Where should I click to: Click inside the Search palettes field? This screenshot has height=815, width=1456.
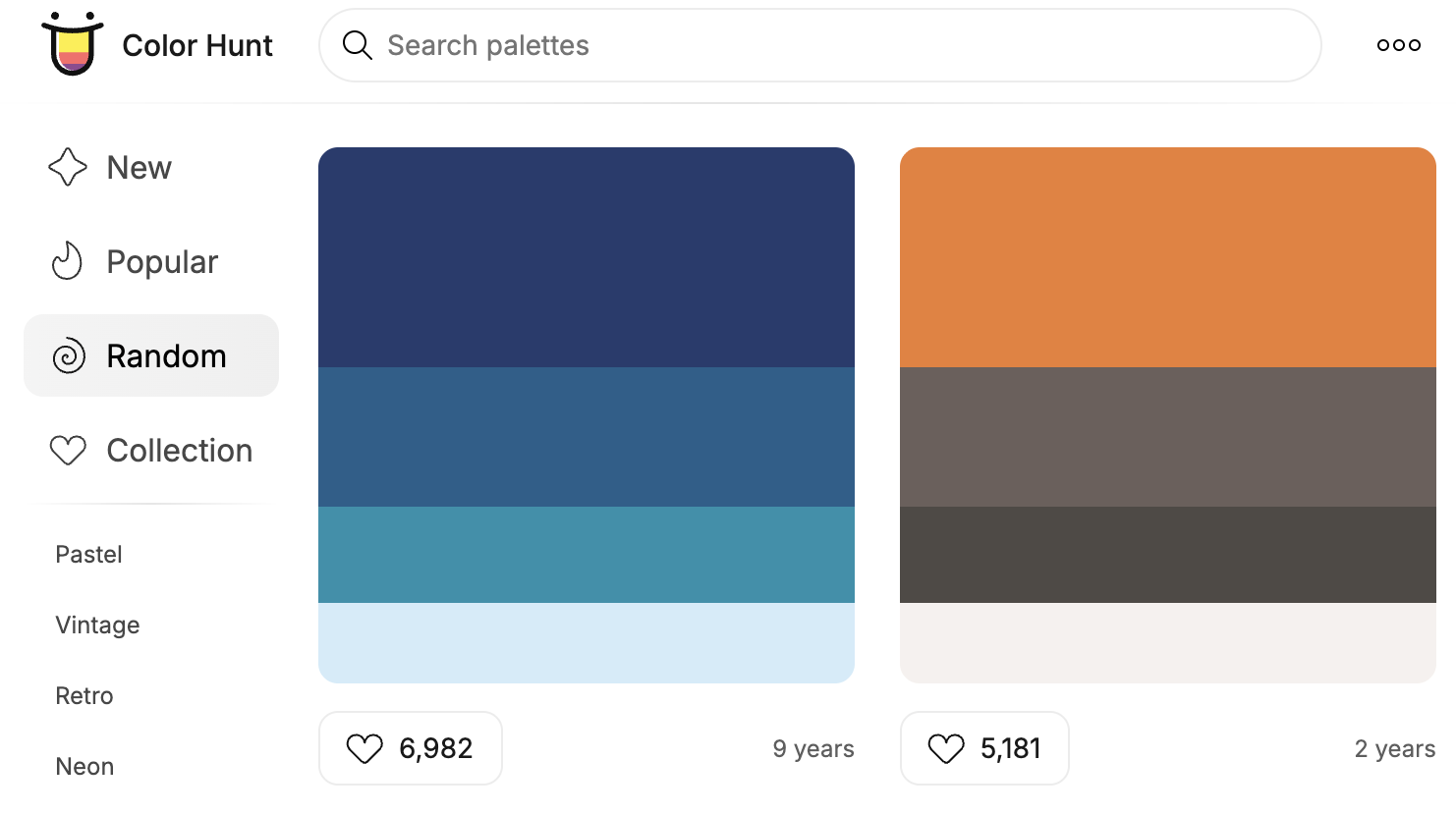tap(688, 45)
